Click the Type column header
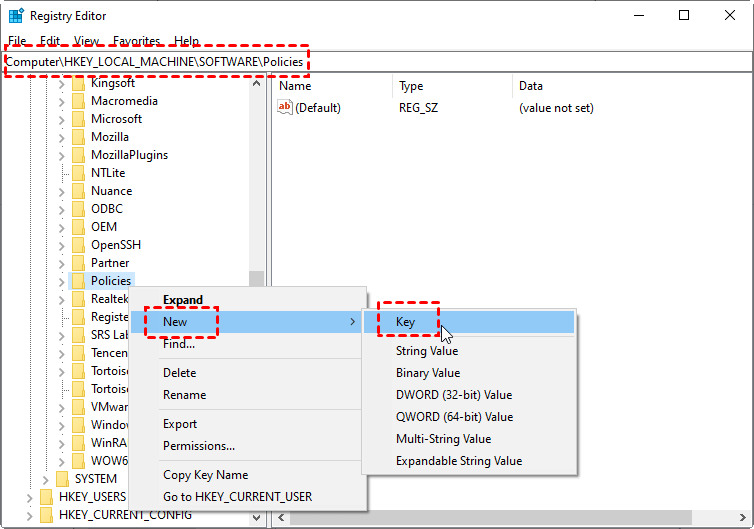This screenshot has height=529, width=754. (x=411, y=86)
